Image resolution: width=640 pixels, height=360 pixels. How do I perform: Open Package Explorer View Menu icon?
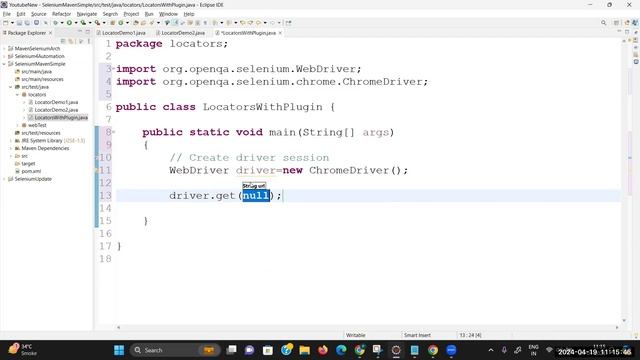[89, 41]
